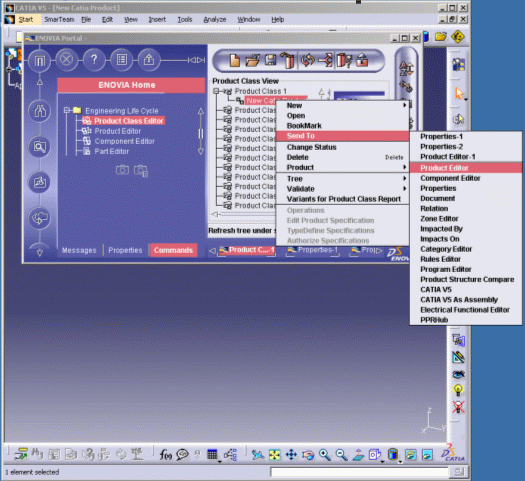Click the Fit All In icon in CATIA toolbar
The image size is (525, 481).
(275, 455)
